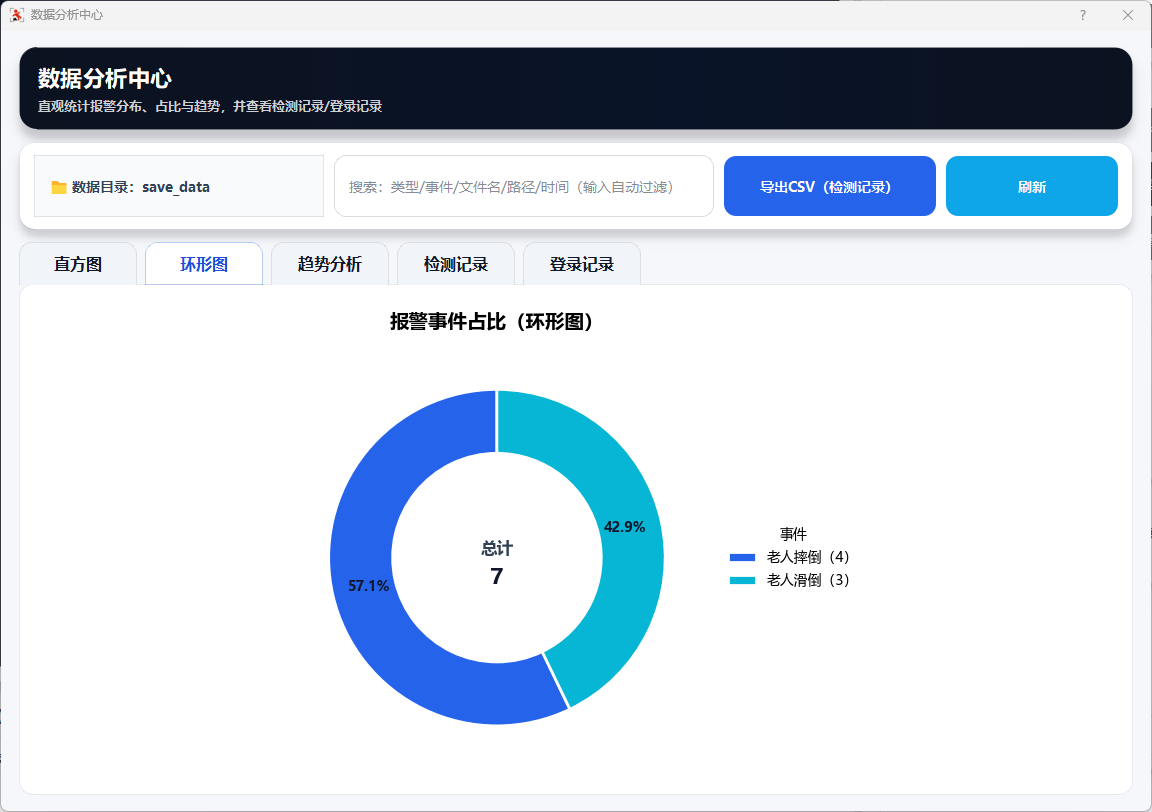The height and width of the screenshot is (812, 1152).
Task: Select the 环形图 tab
Action: click(x=204, y=265)
